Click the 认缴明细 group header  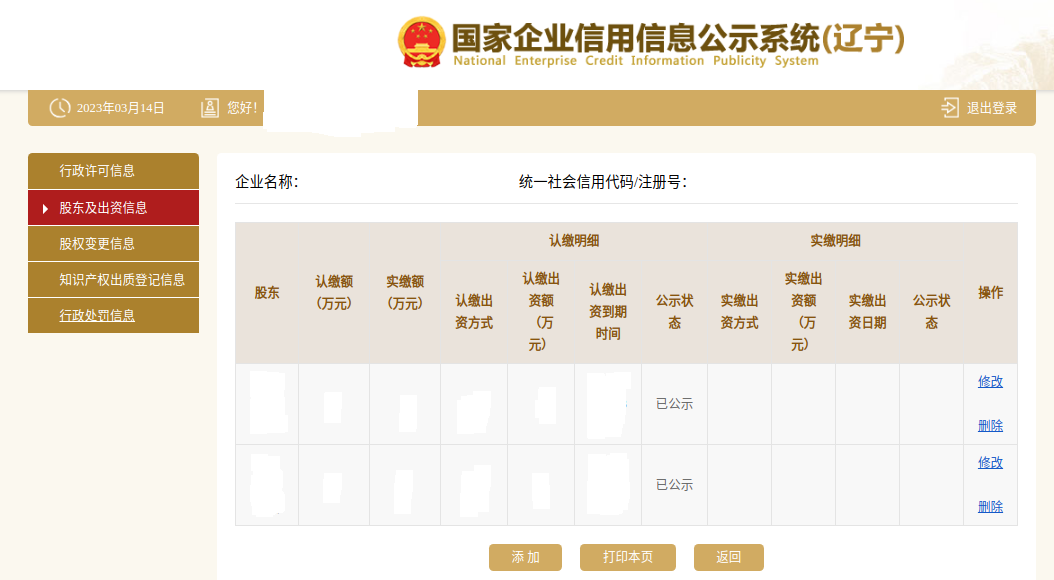pos(574,241)
